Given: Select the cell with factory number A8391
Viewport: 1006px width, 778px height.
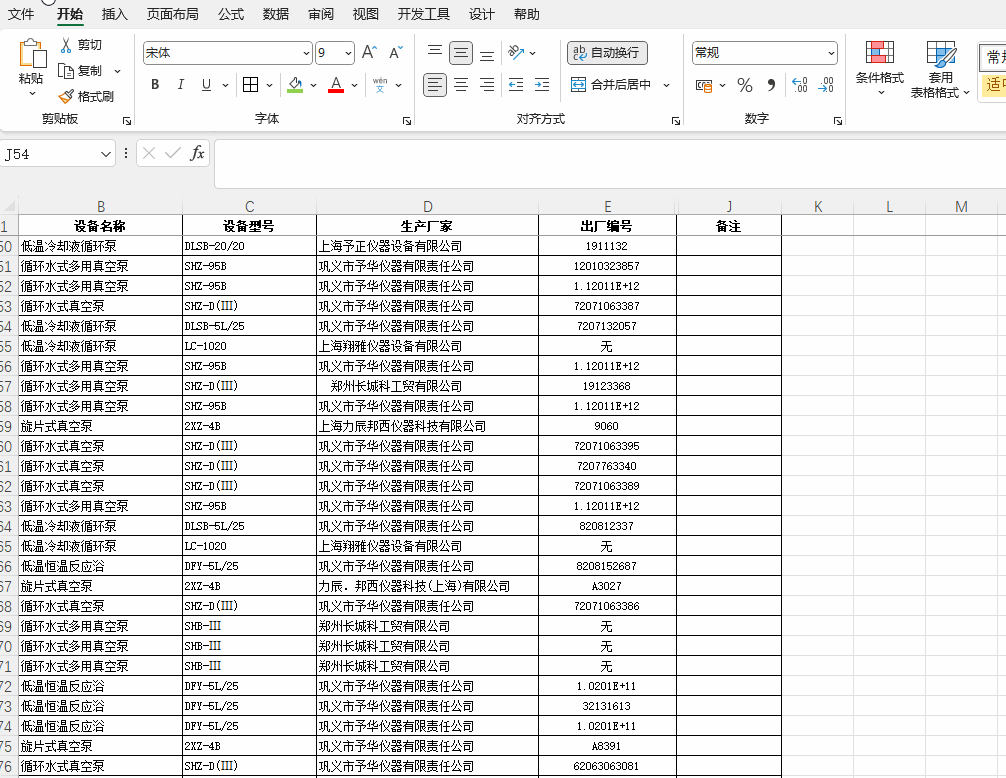Looking at the screenshot, I should click(607, 746).
